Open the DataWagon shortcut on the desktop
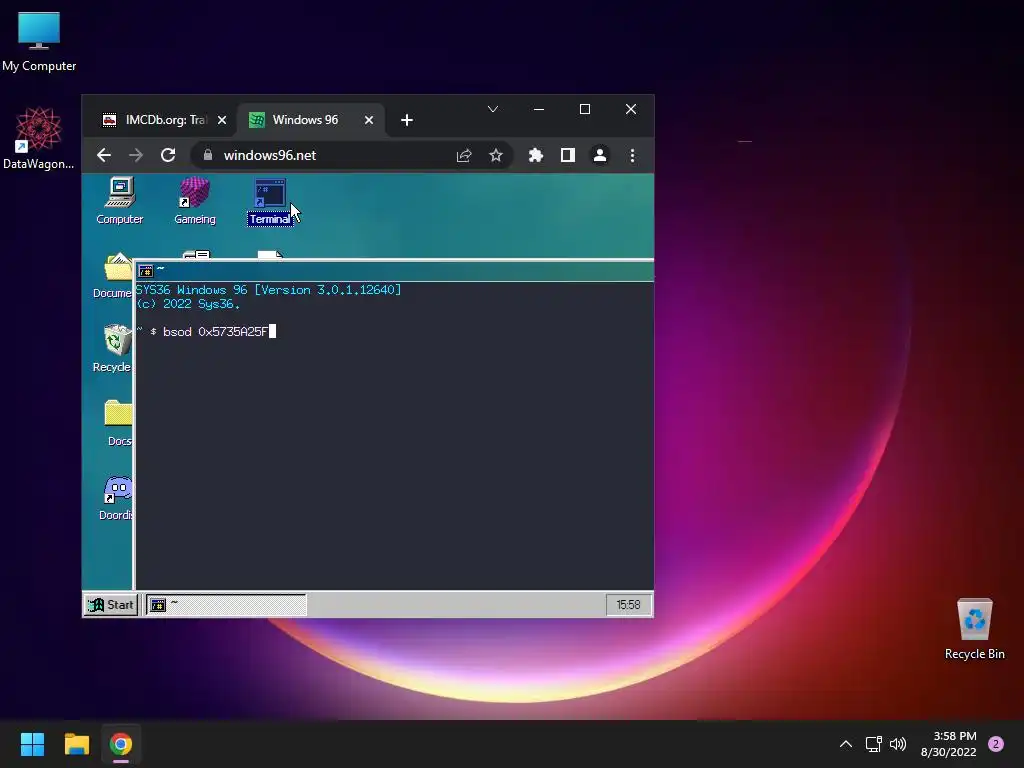 click(x=39, y=138)
